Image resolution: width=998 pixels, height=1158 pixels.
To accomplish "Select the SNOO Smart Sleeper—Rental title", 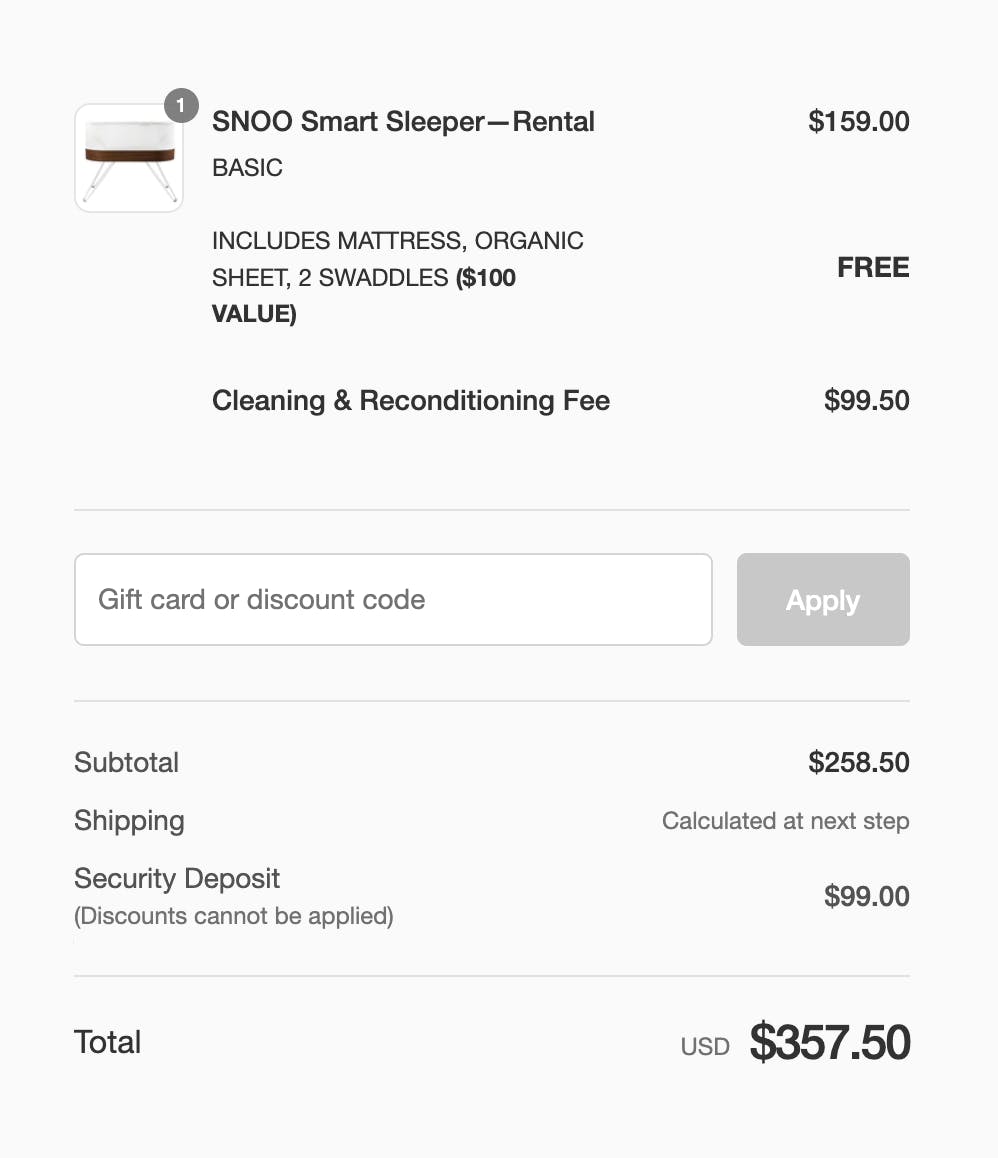I will click(x=403, y=122).
